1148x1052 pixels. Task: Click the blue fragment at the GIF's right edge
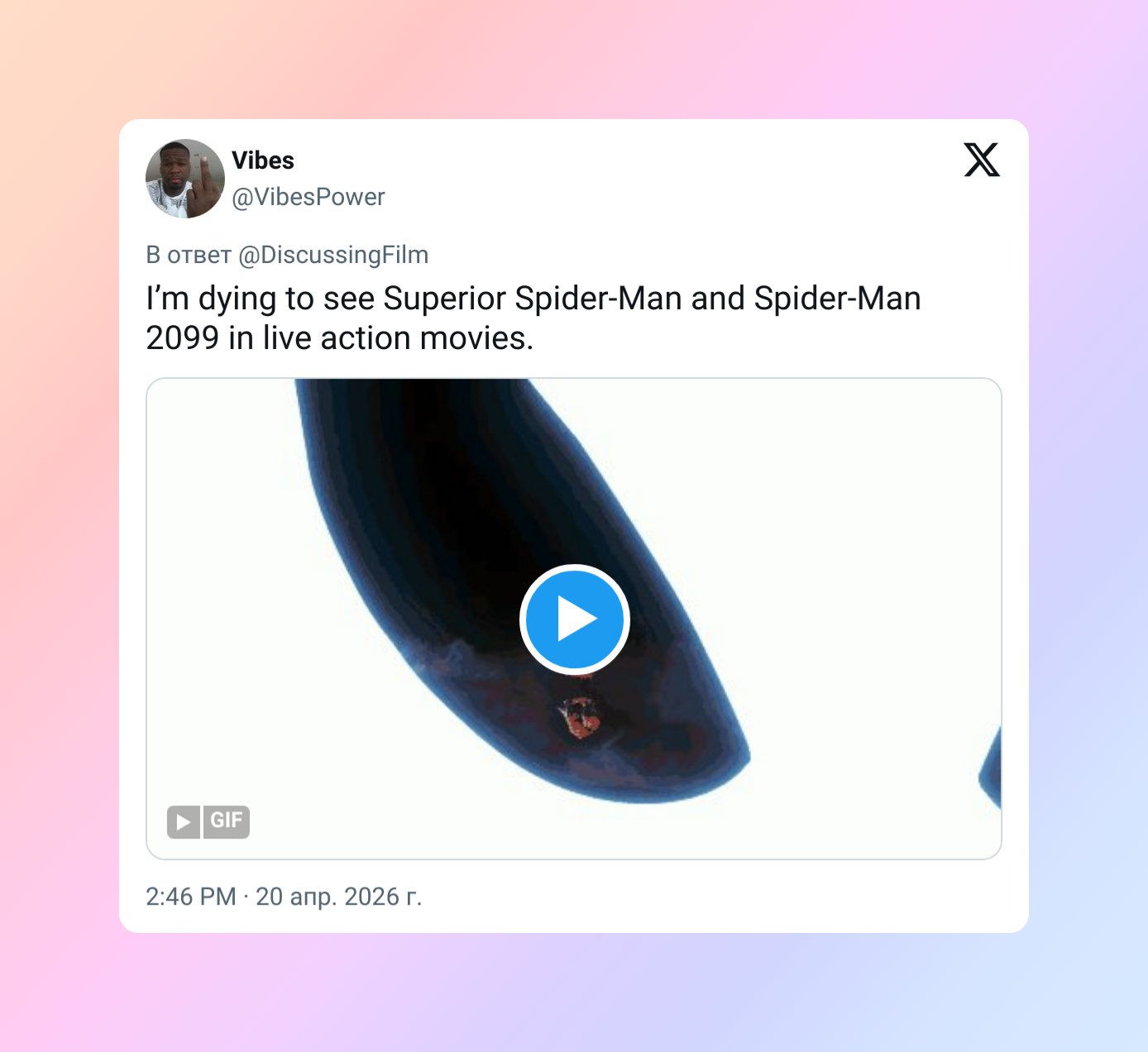coord(991,769)
